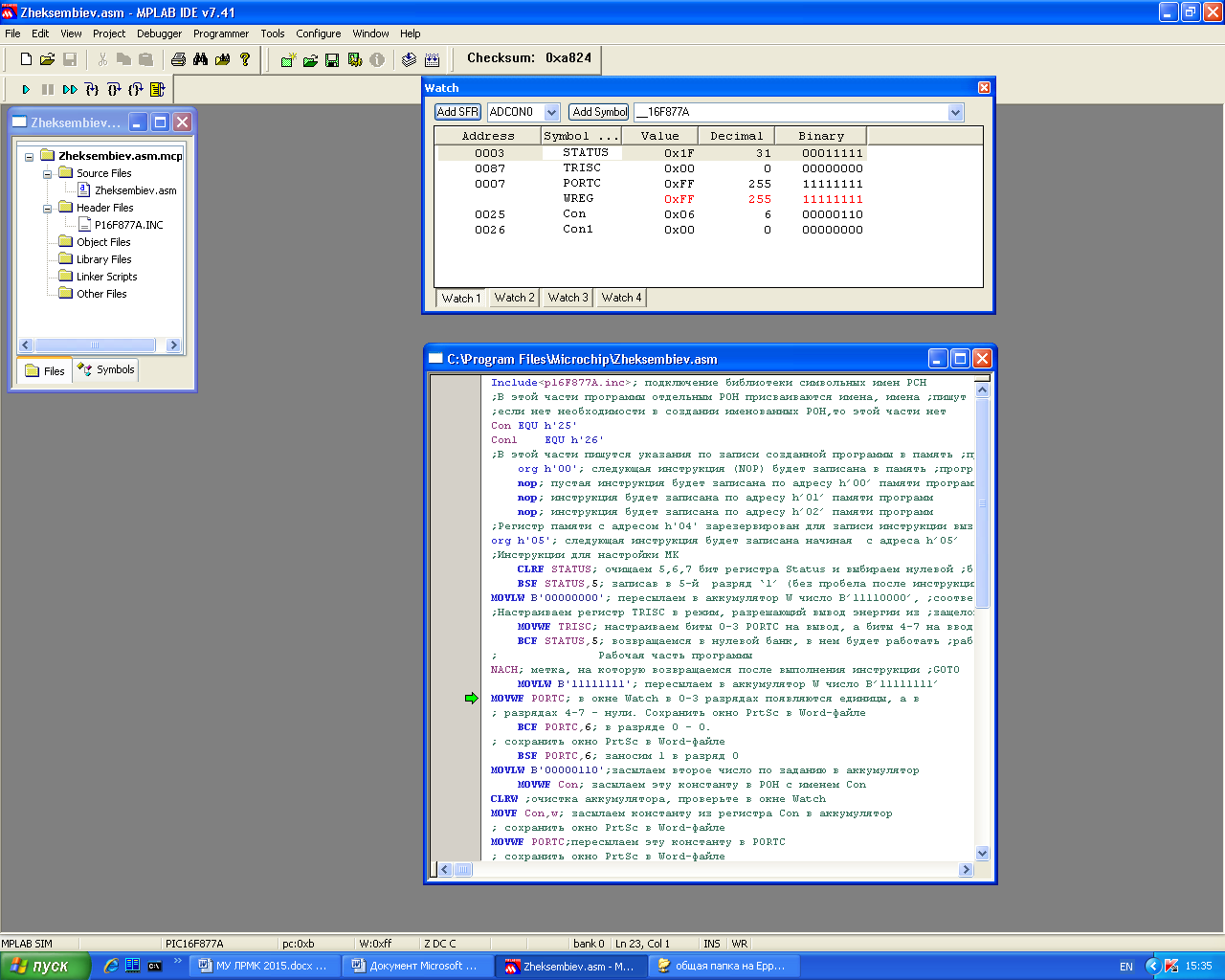
Task: Select the Files tab in project panel
Action: 45,370
